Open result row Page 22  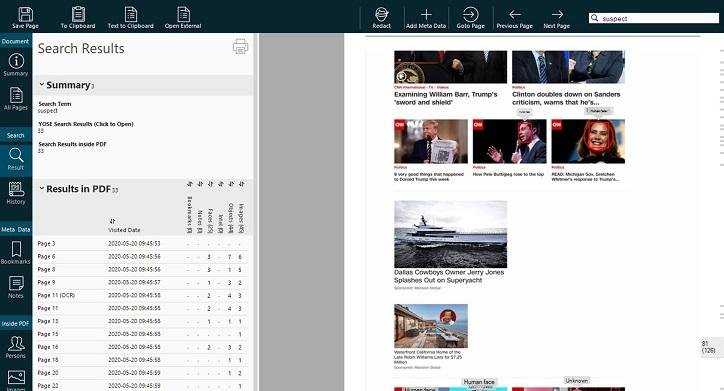pyautogui.click(x=142, y=385)
